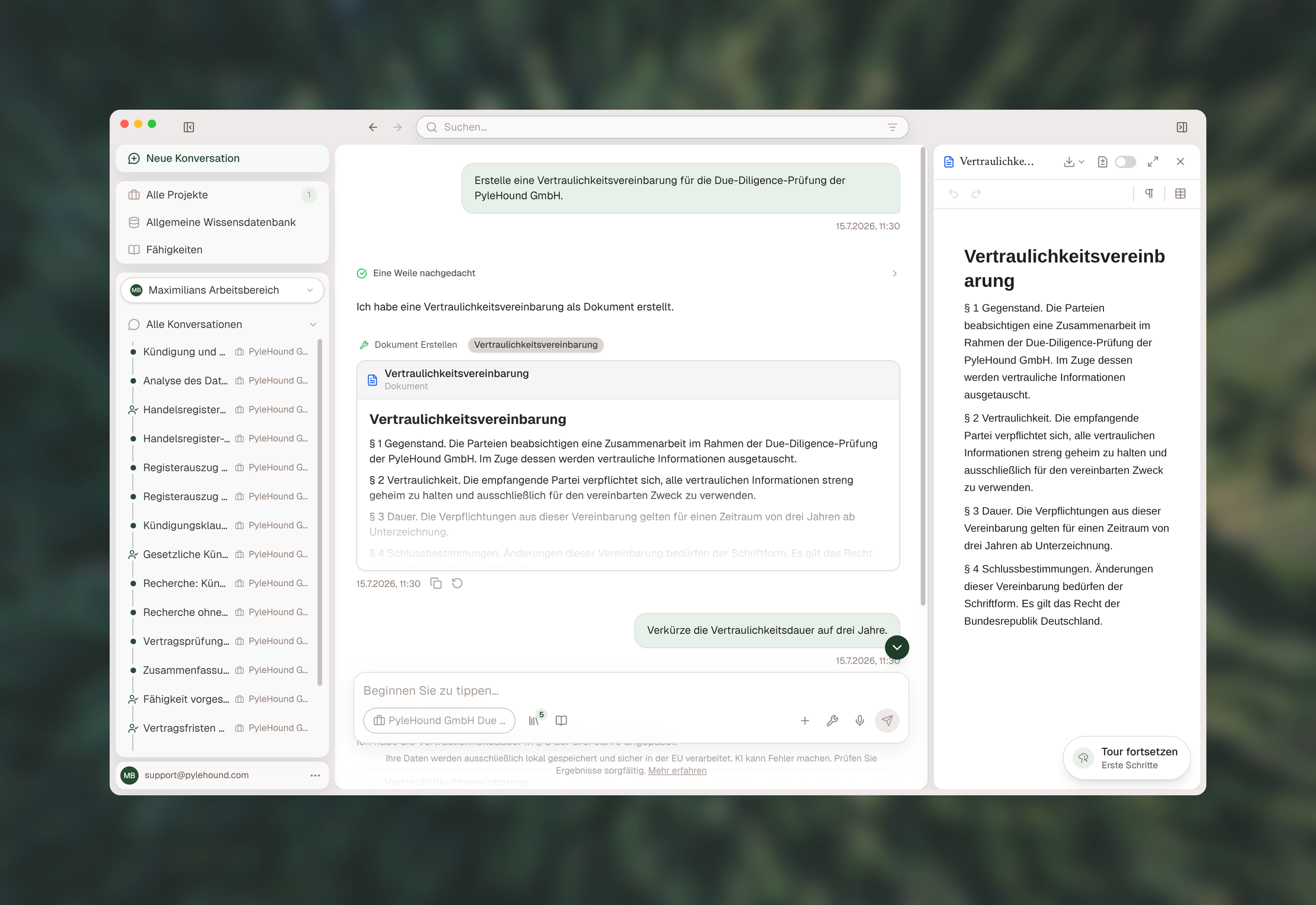Start voice input with microphone
Image resolution: width=1316 pixels, height=905 pixels.
click(860, 721)
